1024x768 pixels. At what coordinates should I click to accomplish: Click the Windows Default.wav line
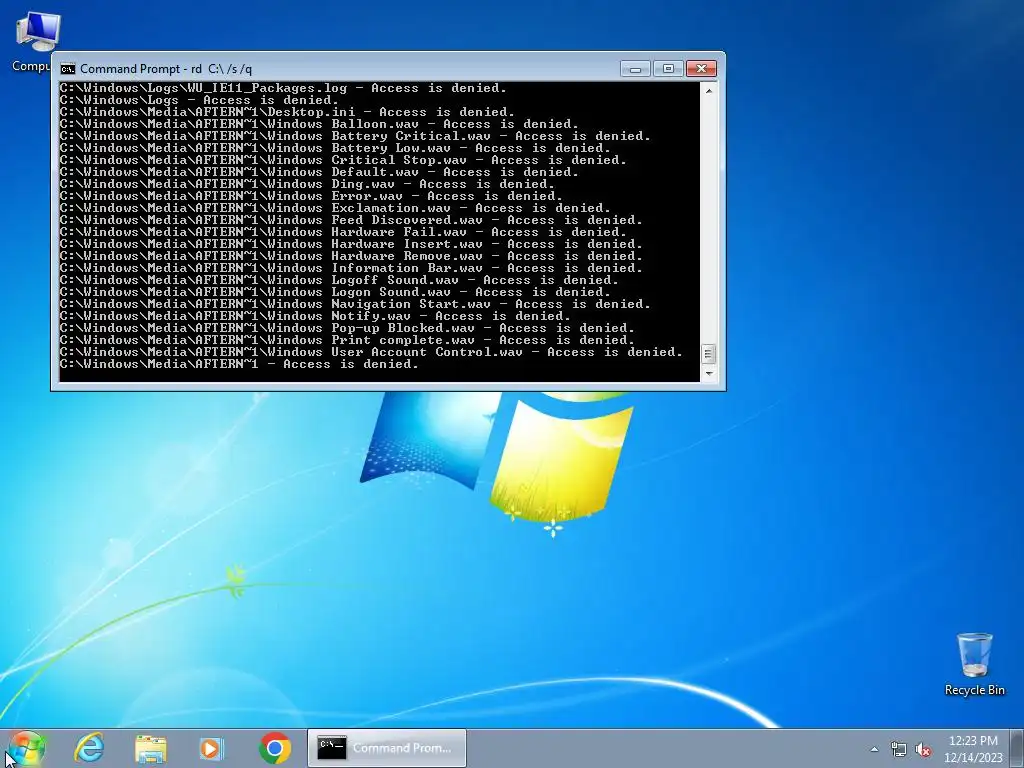click(x=319, y=172)
